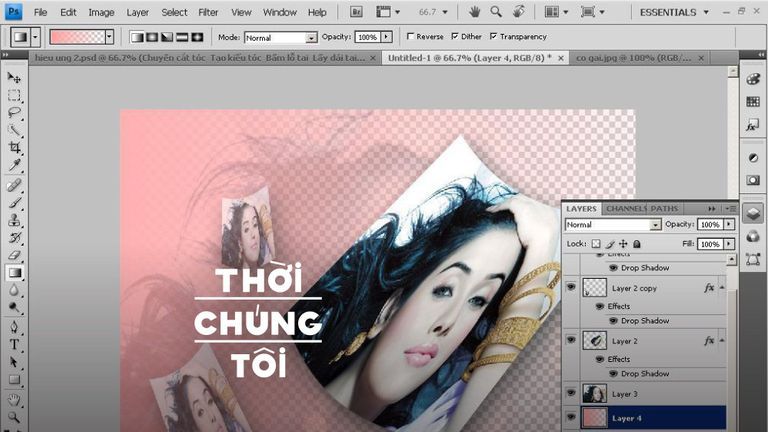Select the Clone Stamp tool

tap(14, 220)
